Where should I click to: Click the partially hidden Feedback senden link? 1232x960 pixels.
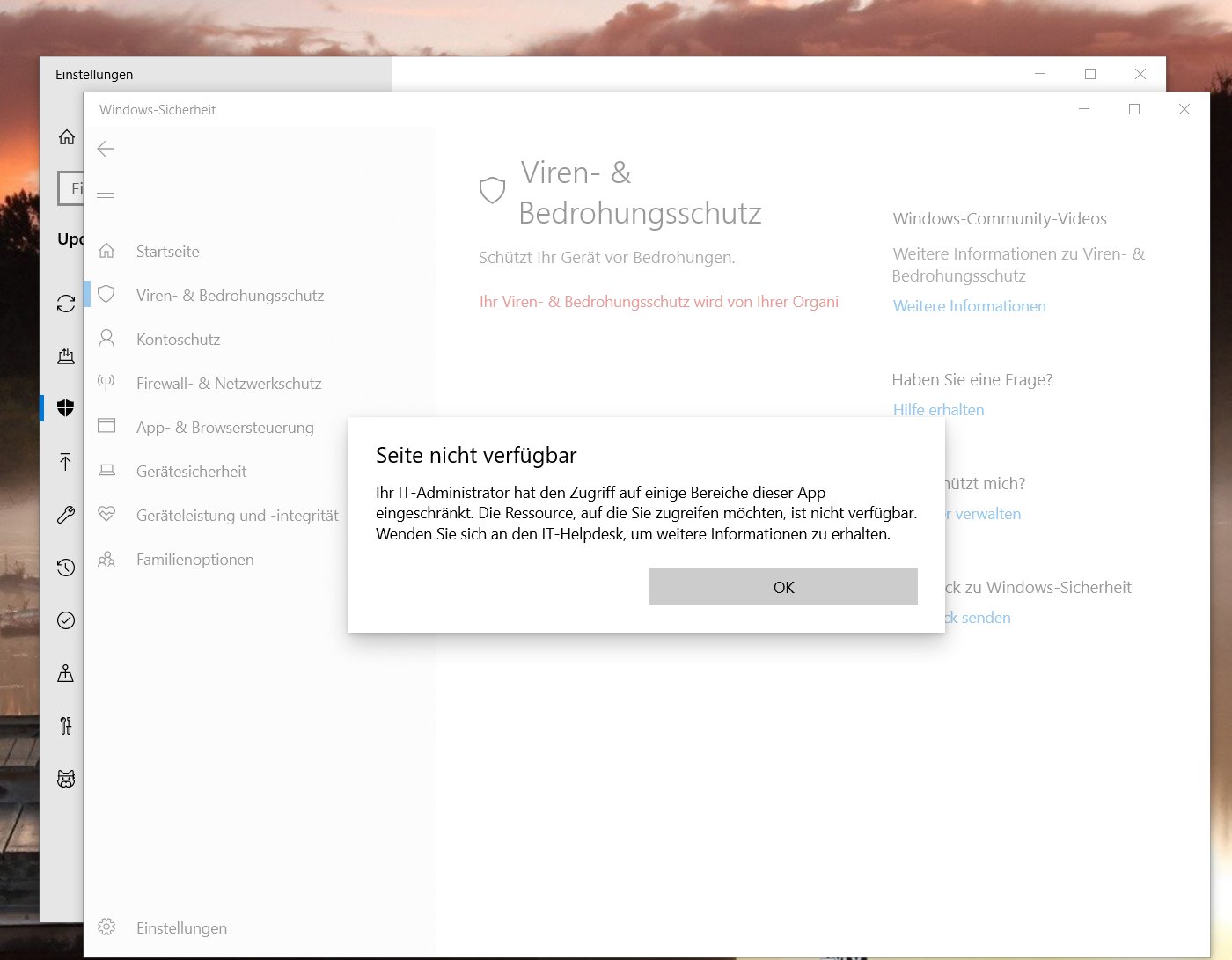tap(979, 618)
